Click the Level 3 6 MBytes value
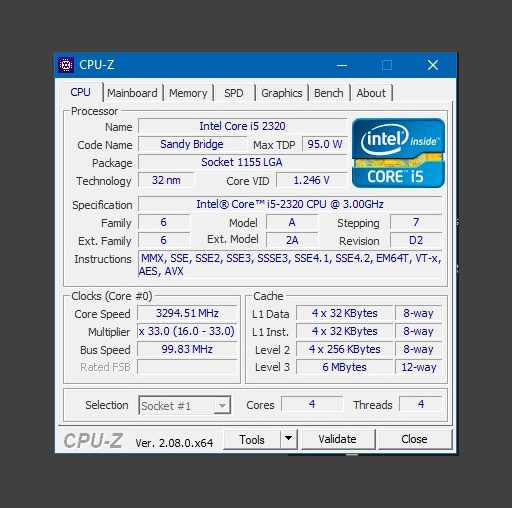512x508 pixels. pyautogui.click(x=344, y=367)
